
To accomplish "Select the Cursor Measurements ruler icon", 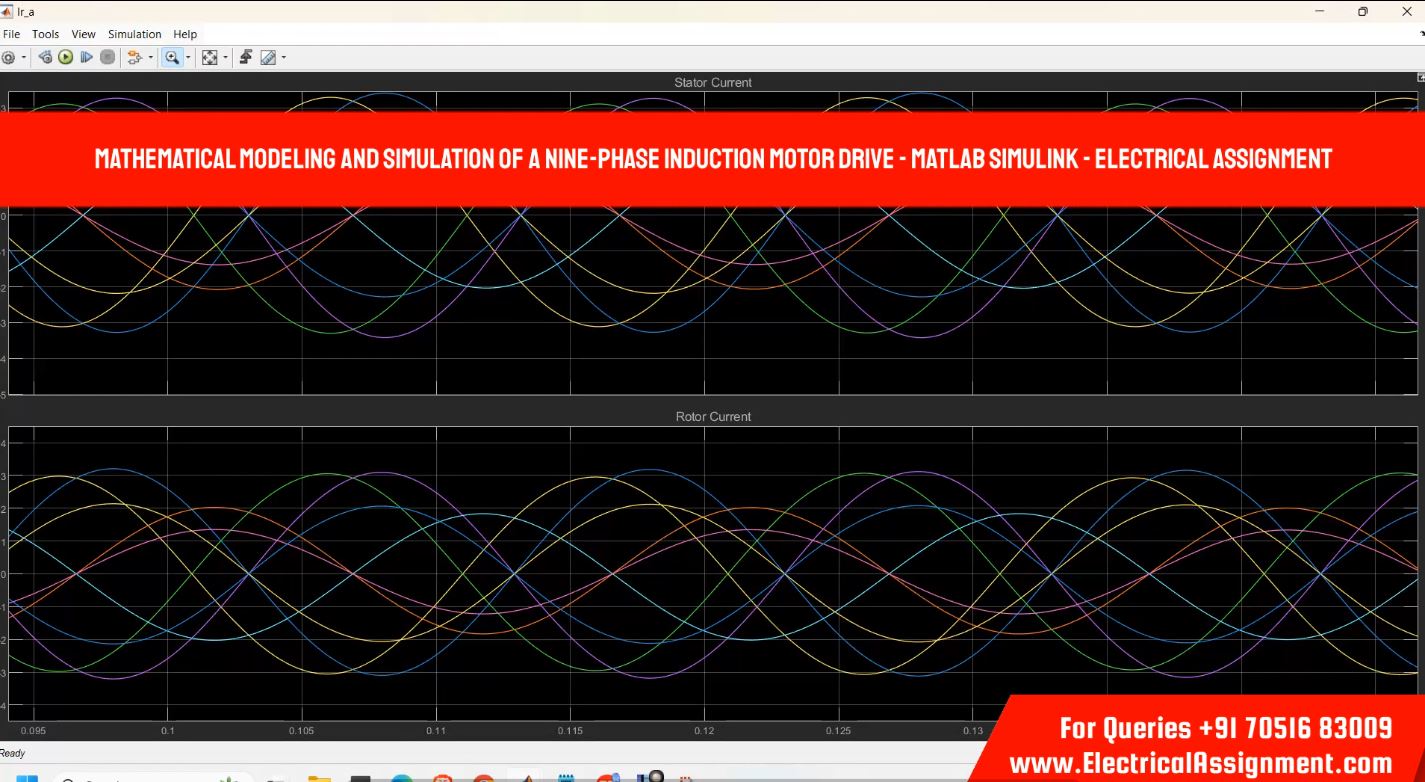I will point(268,58).
